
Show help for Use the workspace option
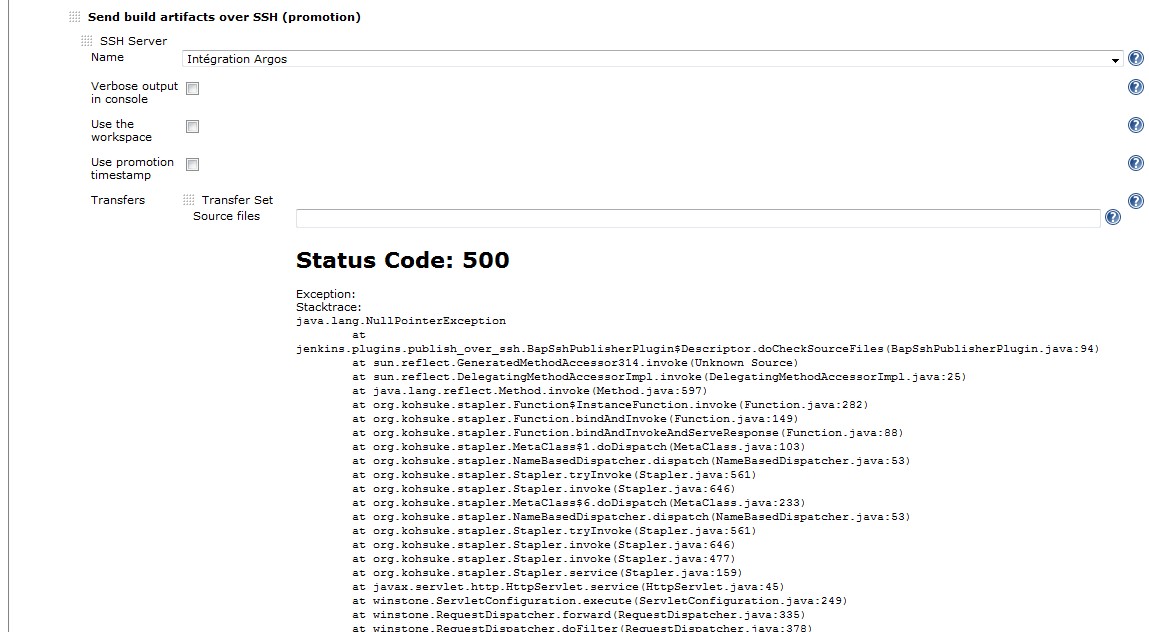[x=1135, y=125]
